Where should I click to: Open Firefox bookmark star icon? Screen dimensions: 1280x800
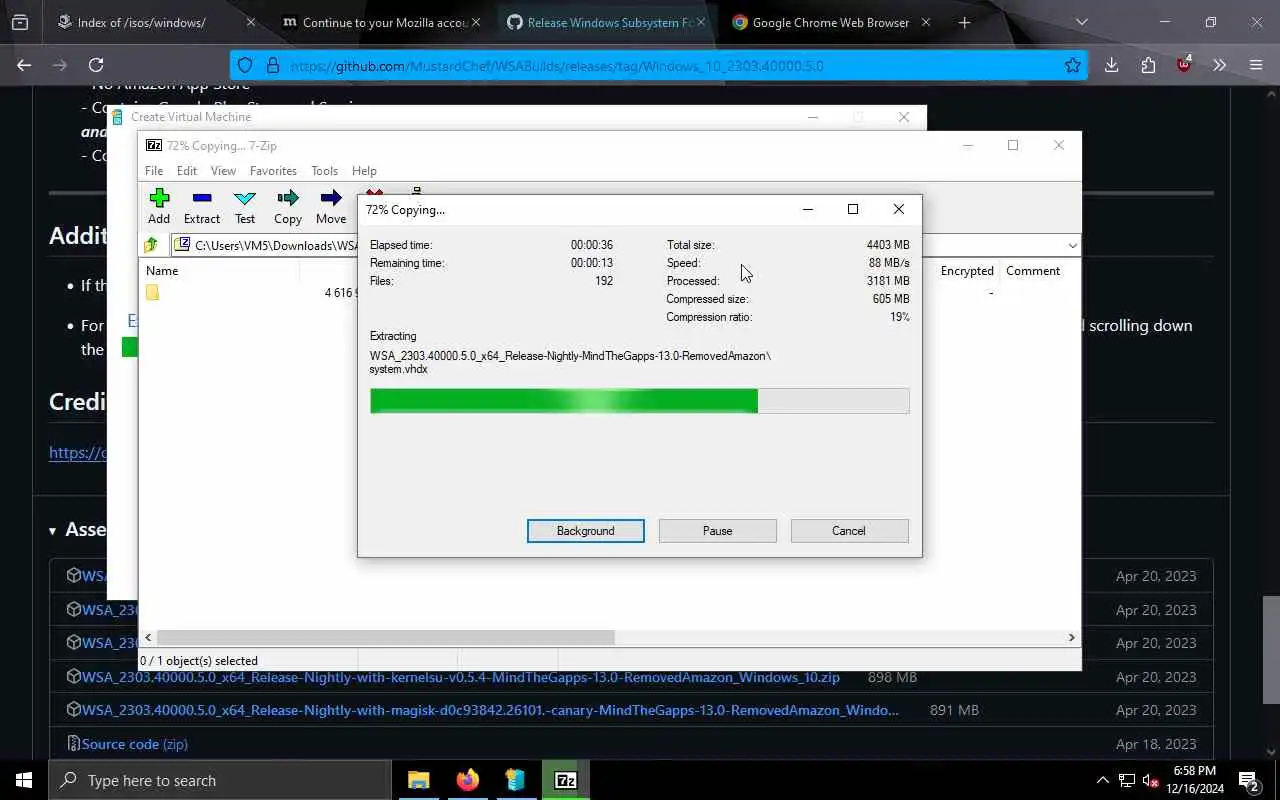(1073, 65)
